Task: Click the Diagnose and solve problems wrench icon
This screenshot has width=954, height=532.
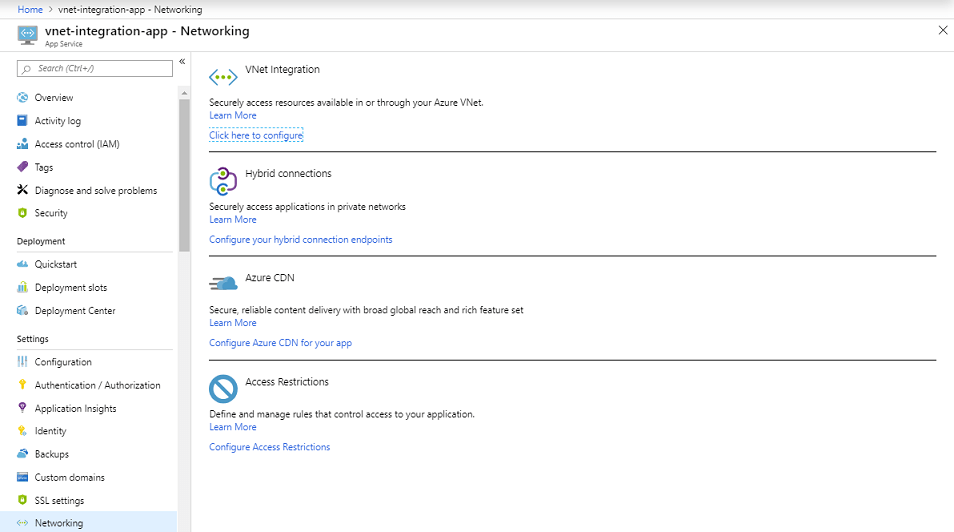Action: coord(23,190)
